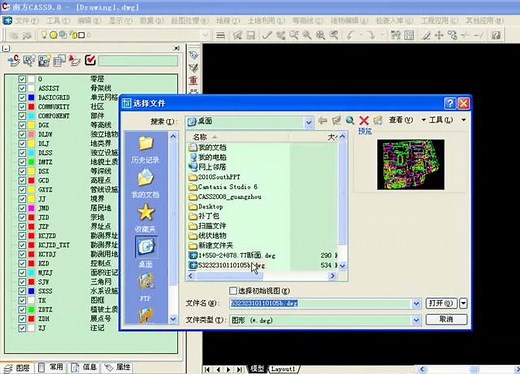The width and height of the screenshot is (520, 374).
Task: Open the 文件 menu
Action: point(27,21)
